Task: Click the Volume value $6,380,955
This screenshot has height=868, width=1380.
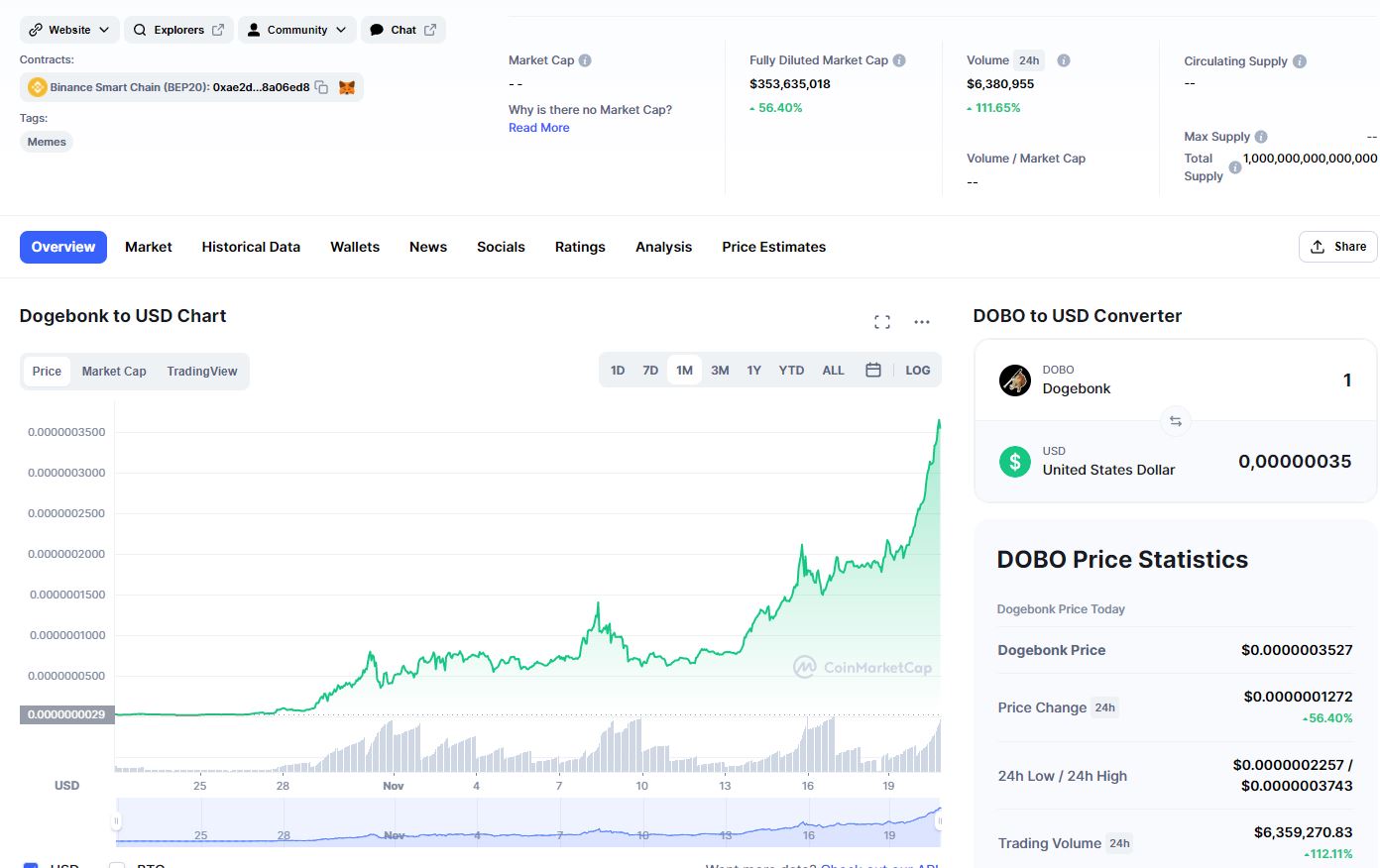Action: point(1000,84)
